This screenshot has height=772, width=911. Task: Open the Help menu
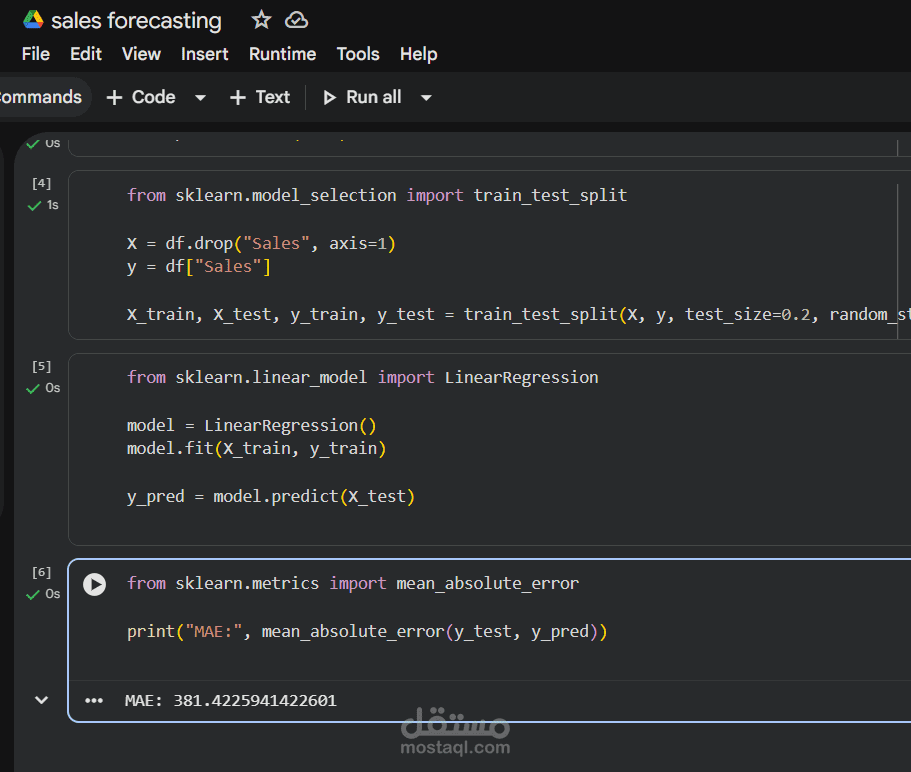click(418, 54)
